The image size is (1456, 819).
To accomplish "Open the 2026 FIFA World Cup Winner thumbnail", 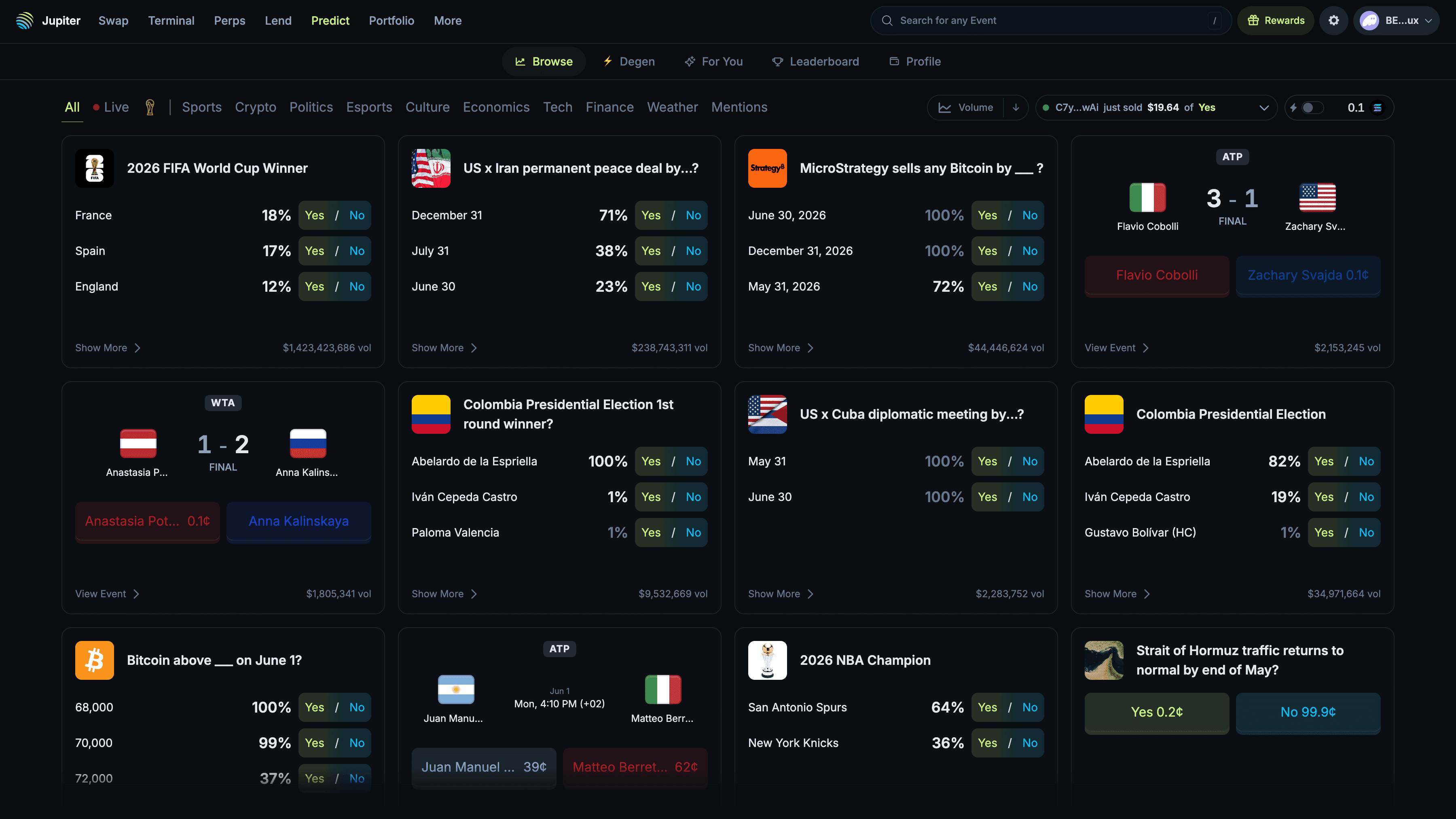I will point(94,168).
